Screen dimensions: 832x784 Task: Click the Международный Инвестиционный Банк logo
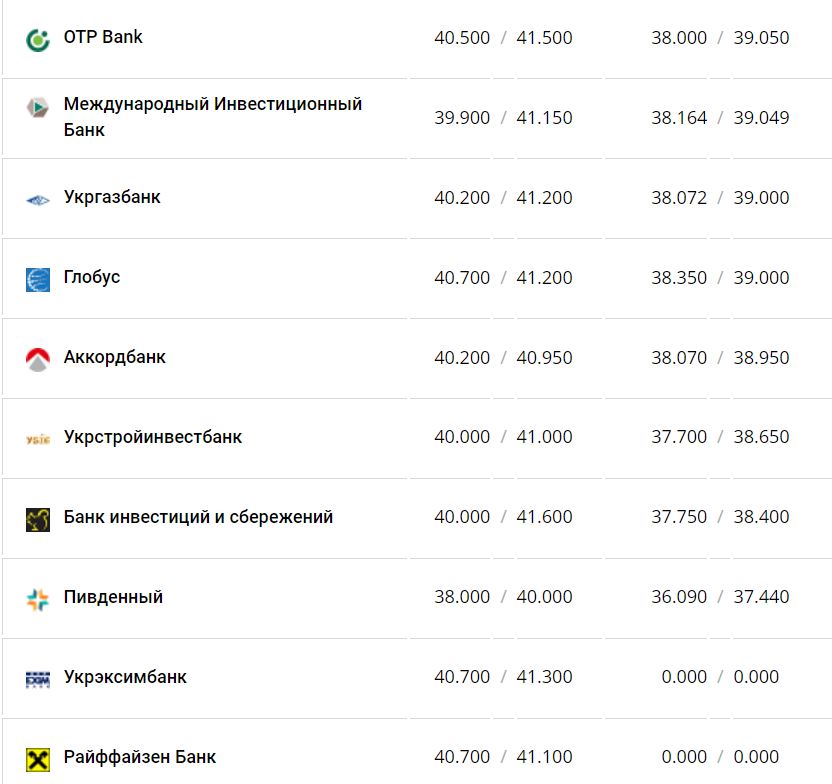[38, 108]
